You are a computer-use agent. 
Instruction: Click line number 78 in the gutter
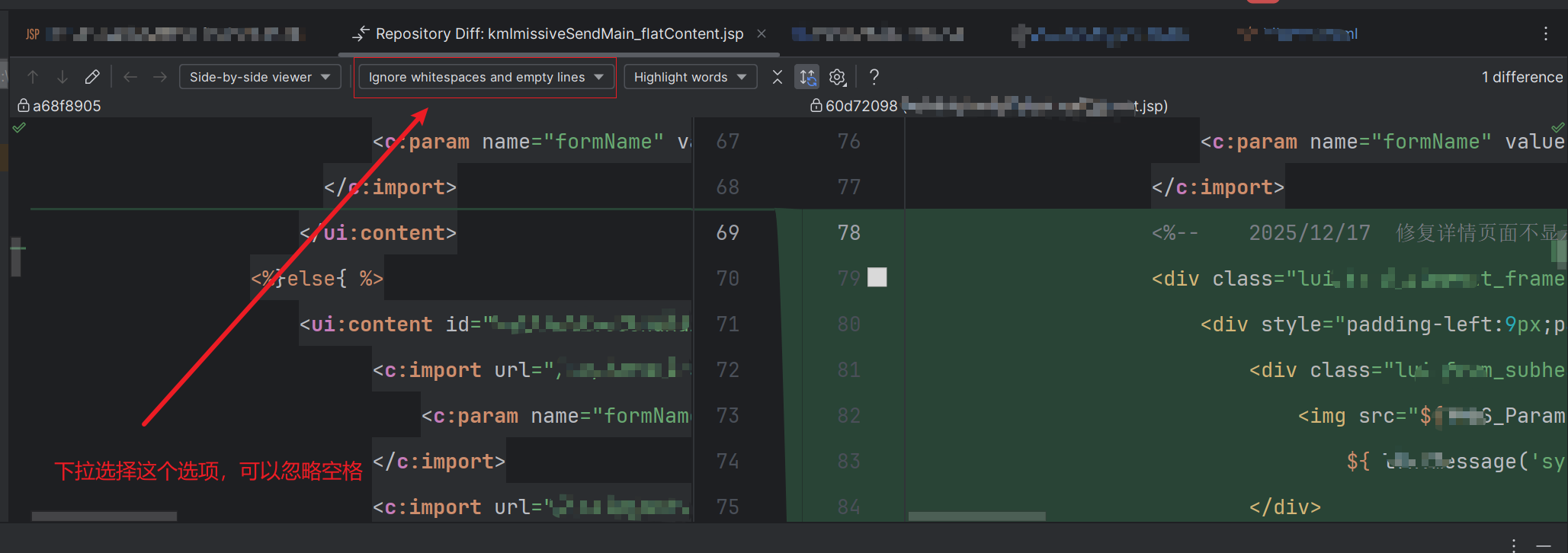pyautogui.click(x=849, y=232)
